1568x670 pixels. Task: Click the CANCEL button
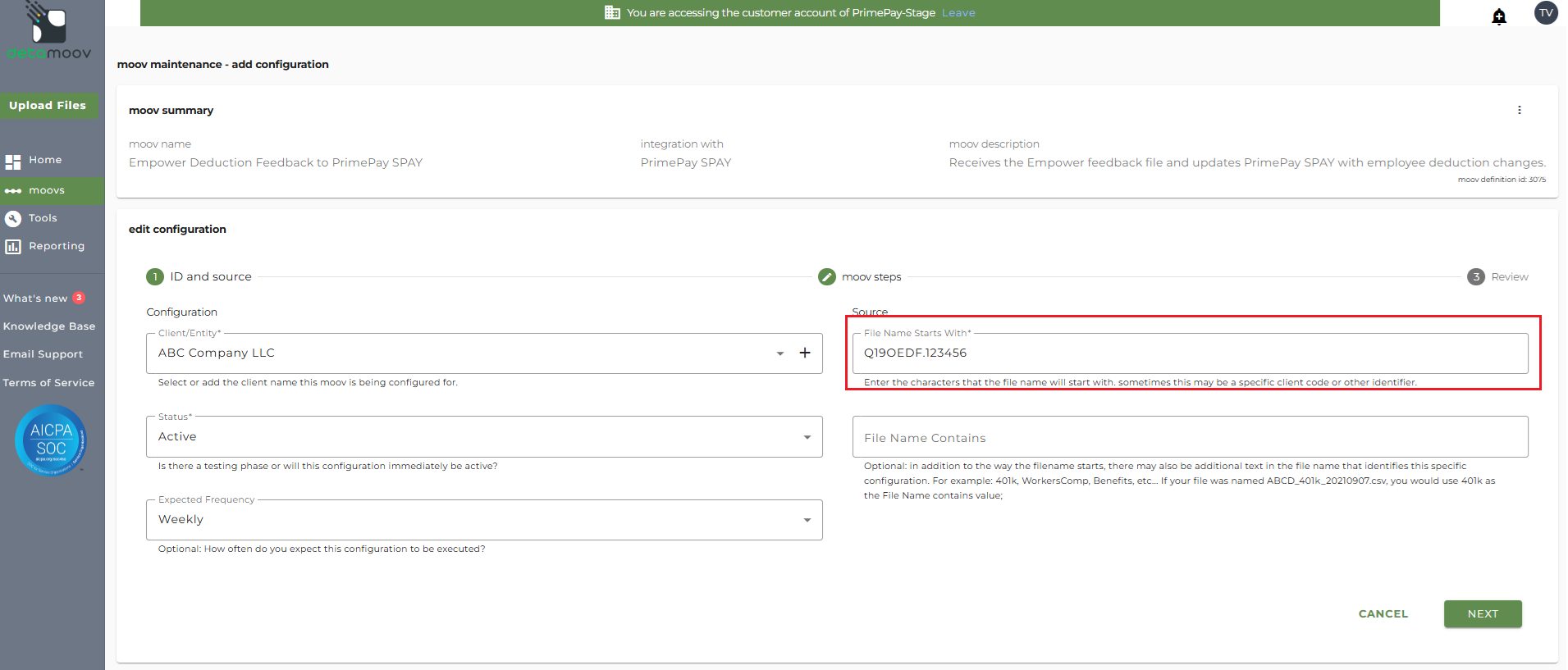tap(1383, 614)
